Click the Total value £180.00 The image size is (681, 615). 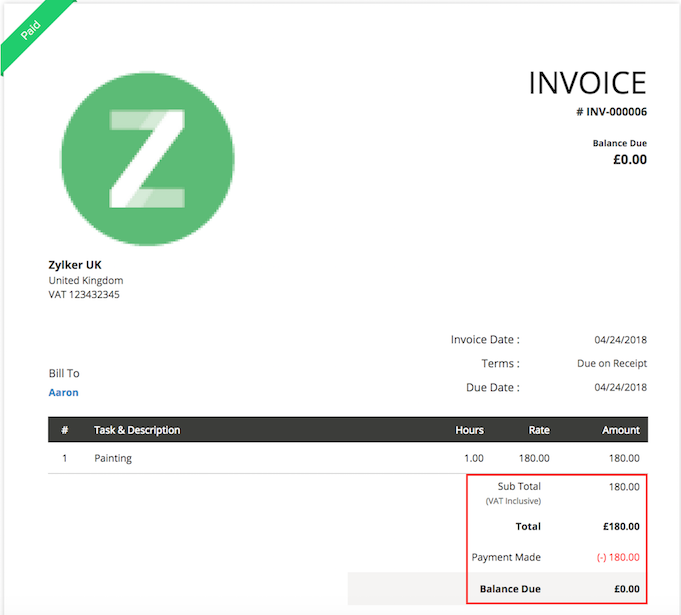pyautogui.click(x=621, y=526)
